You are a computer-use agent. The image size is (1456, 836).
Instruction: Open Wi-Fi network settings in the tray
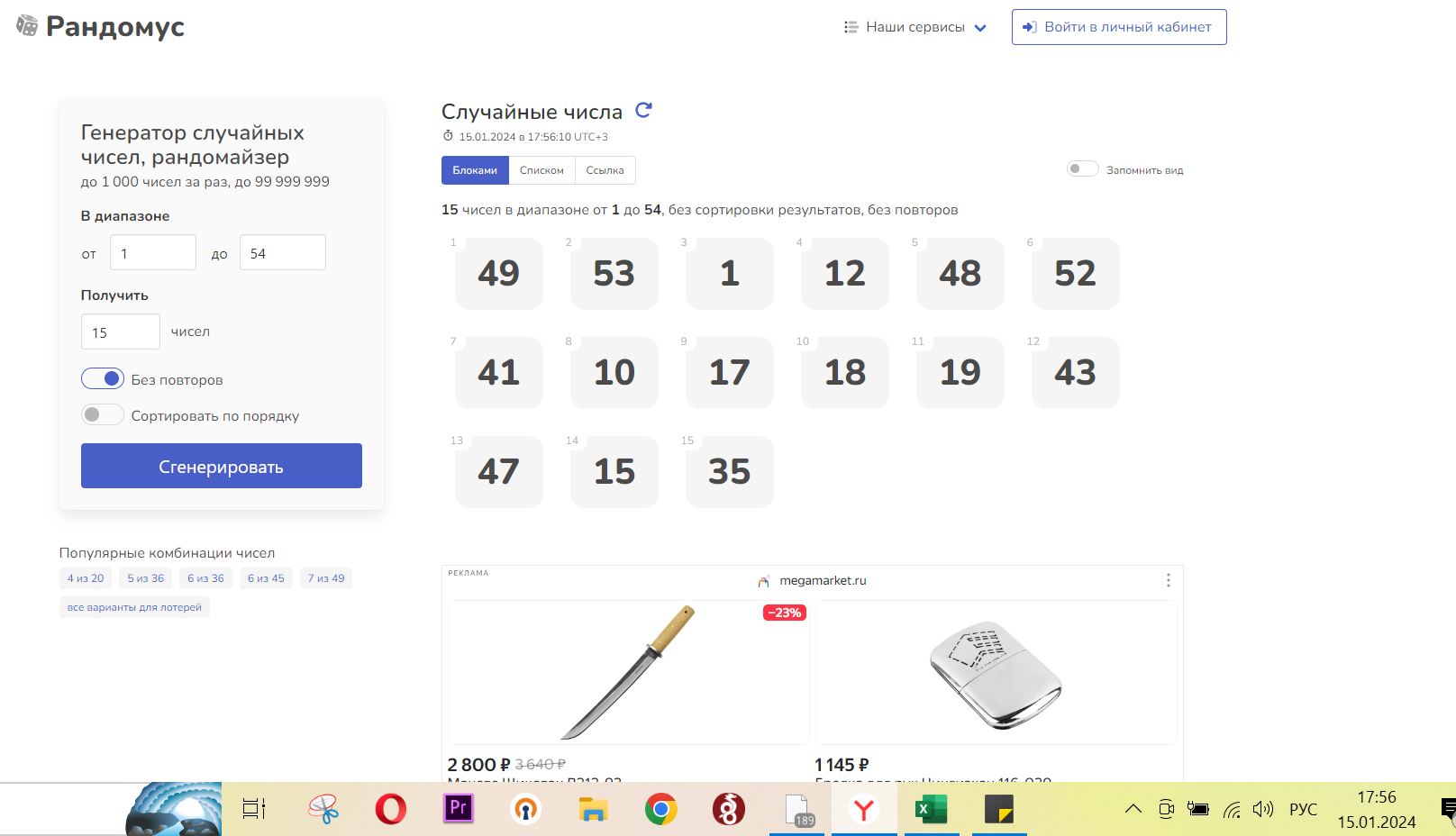click(x=1232, y=810)
